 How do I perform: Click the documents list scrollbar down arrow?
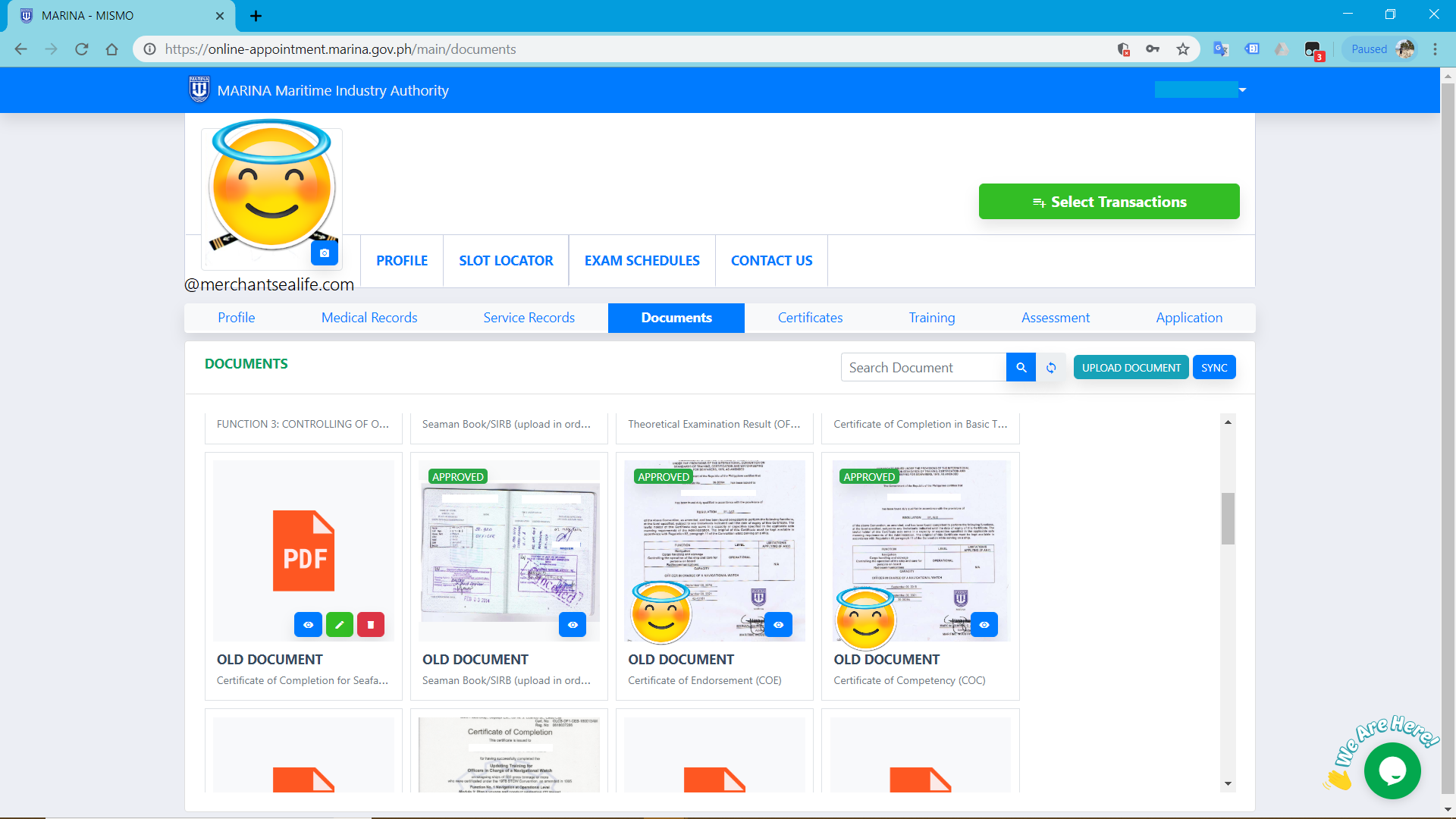coord(1228,784)
